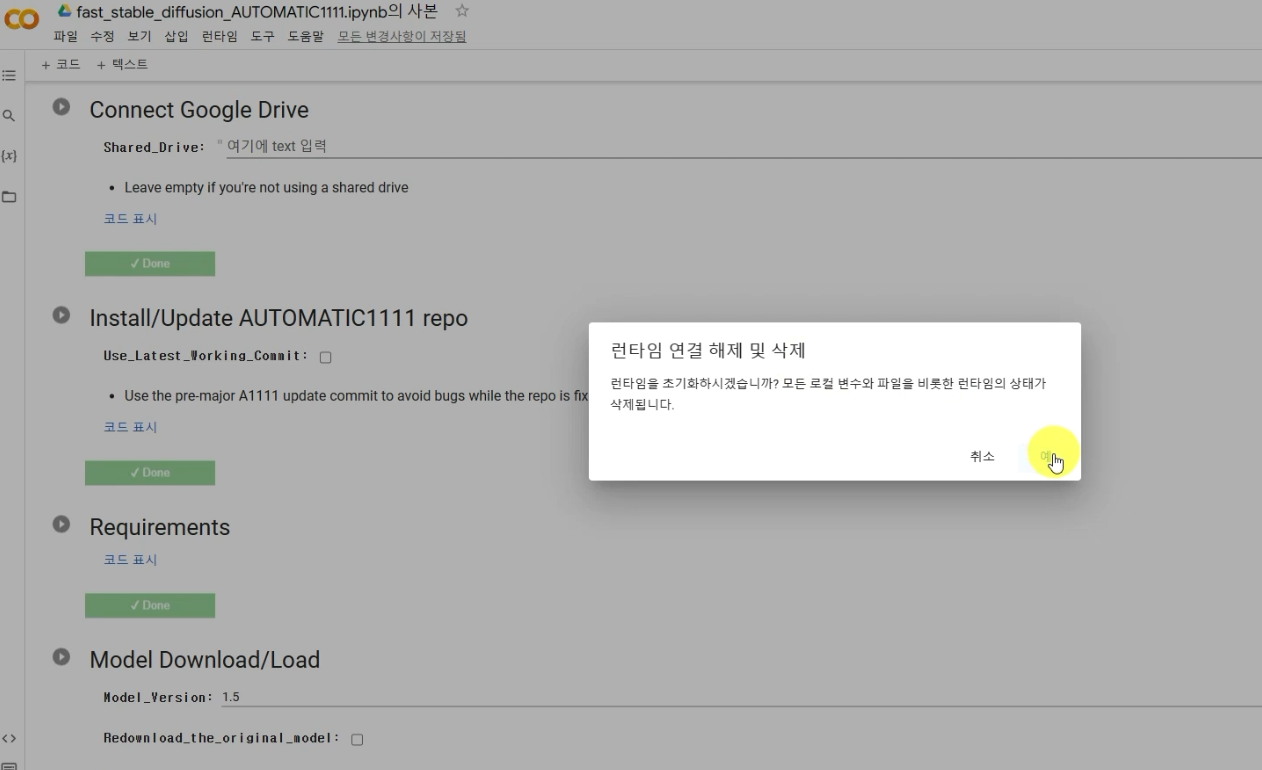This screenshot has height=770, width=1262.
Task: Run the Connect Google Drive cell
Action: (x=62, y=106)
